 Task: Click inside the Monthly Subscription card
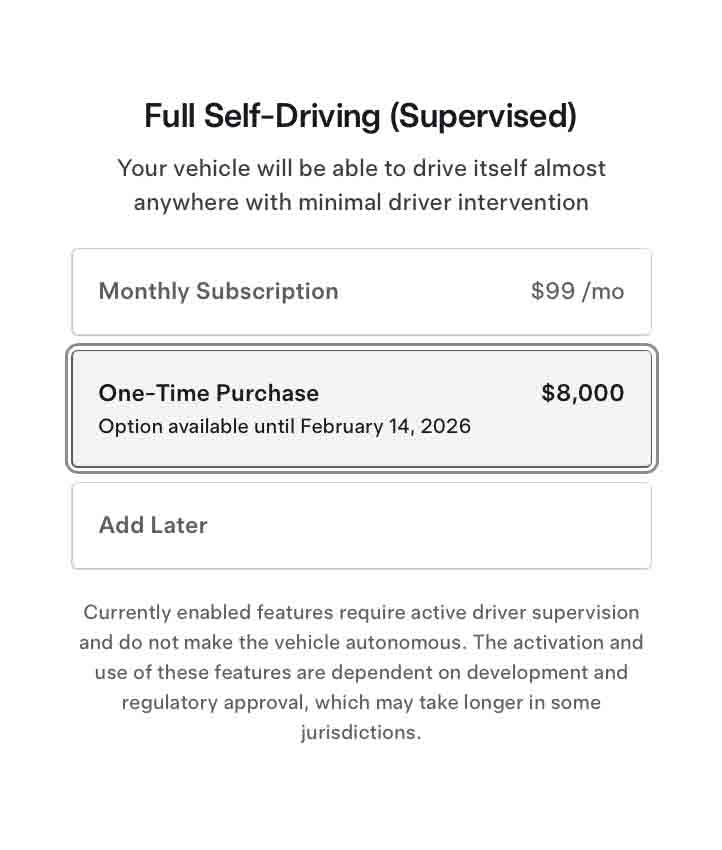(x=361, y=291)
